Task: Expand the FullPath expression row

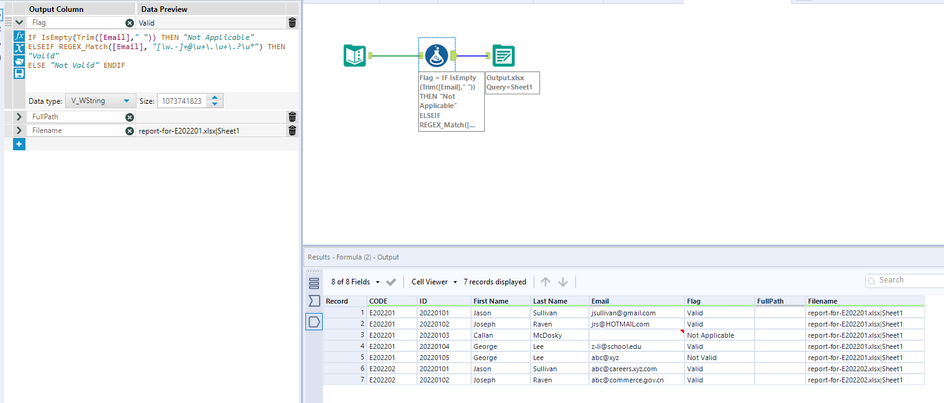Action: pos(20,117)
